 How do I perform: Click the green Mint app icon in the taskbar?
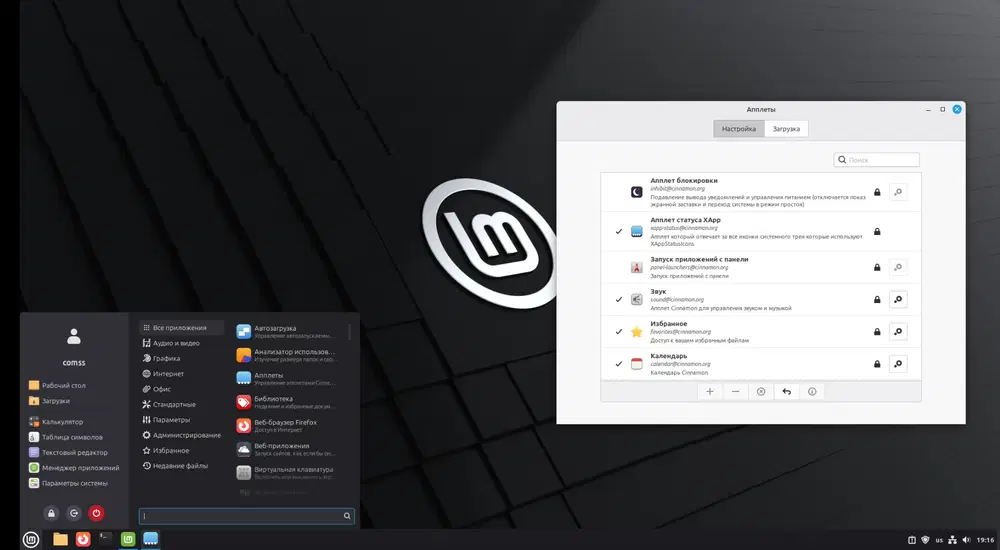click(x=128, y=539)
